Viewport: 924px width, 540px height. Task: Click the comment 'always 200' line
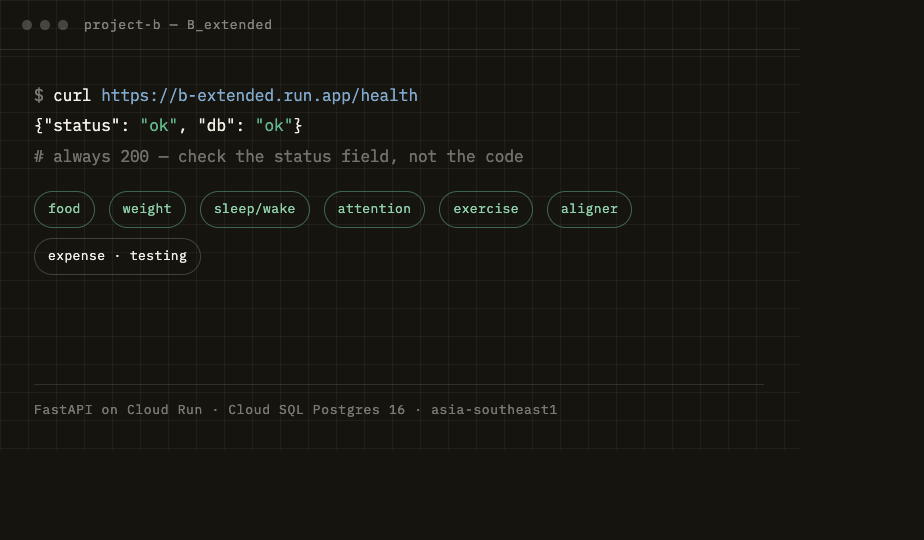coord(279,157)
